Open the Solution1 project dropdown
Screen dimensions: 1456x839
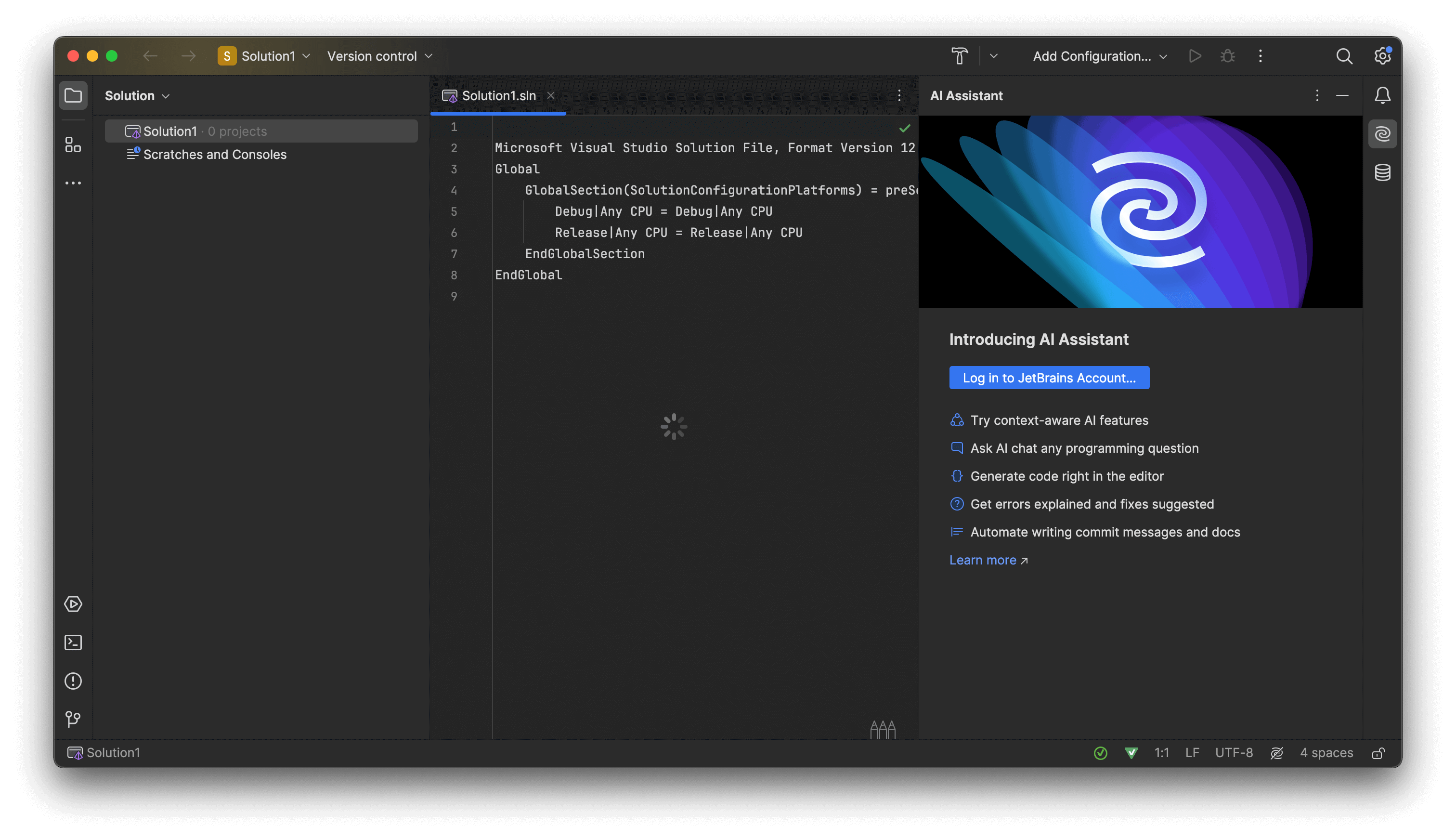pos(264,56)
